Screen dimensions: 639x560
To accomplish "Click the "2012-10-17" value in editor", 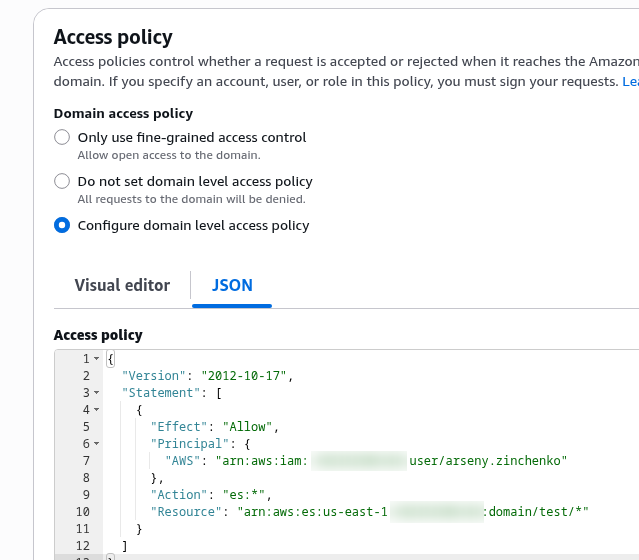I will coord(244,376).
